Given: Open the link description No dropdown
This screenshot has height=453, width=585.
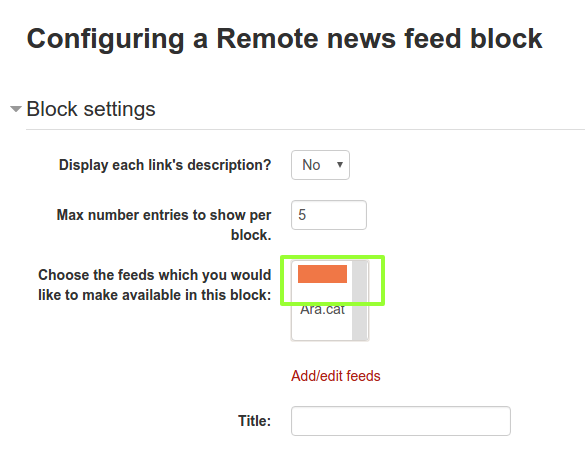Looking at the screenshot, I should pos(320,165).
